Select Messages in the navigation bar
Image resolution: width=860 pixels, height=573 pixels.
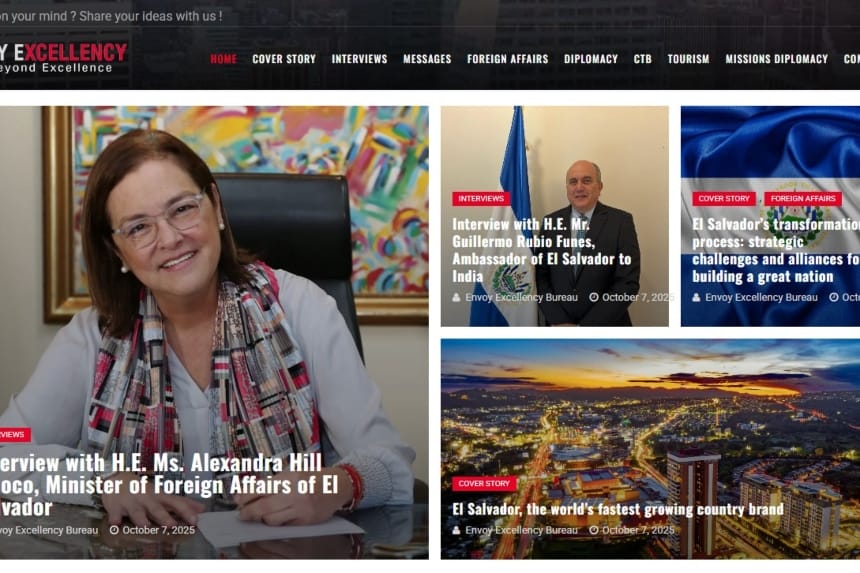pos(427,59)
